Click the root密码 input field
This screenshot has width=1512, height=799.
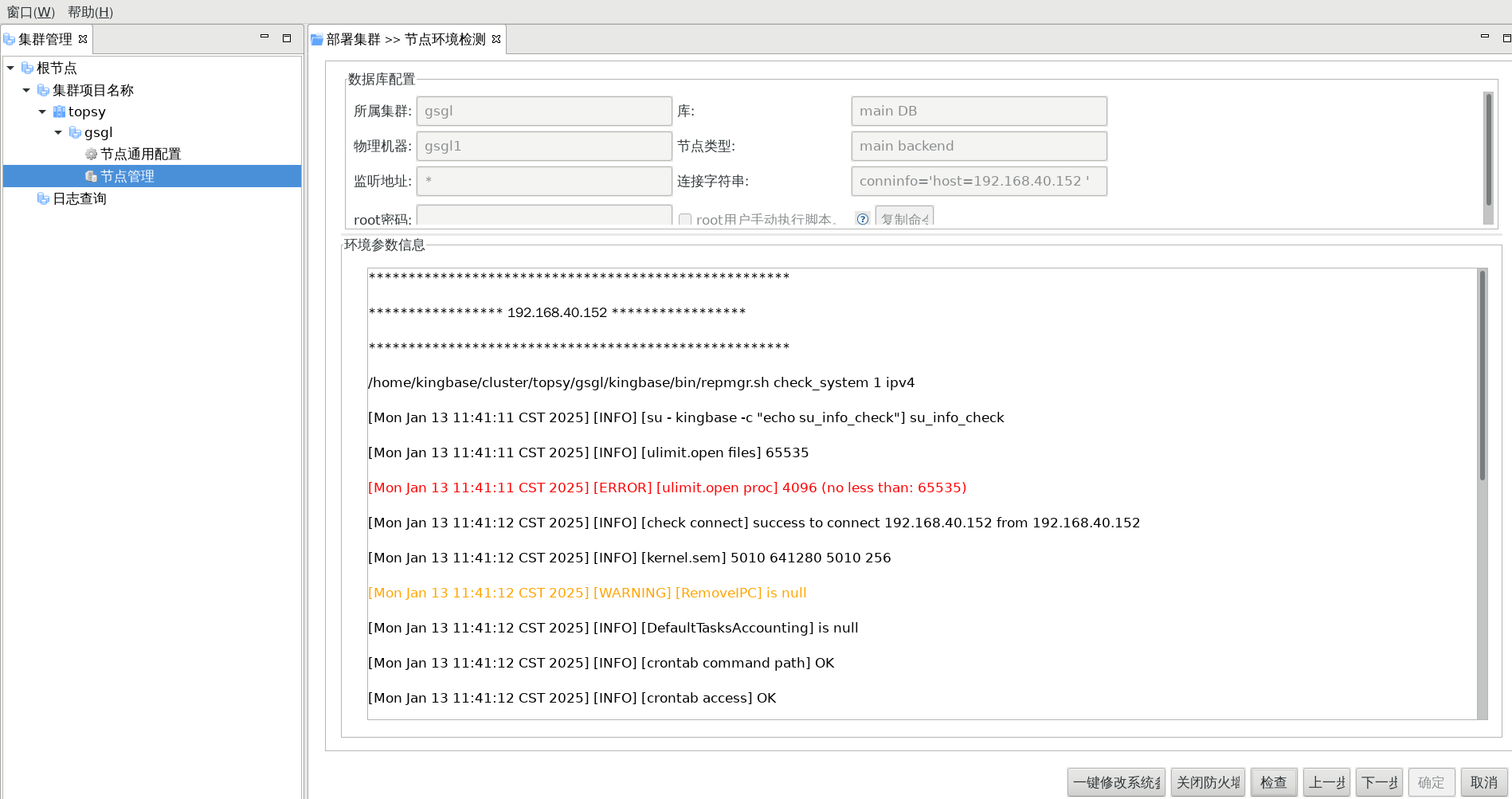(x=544, y=216)
